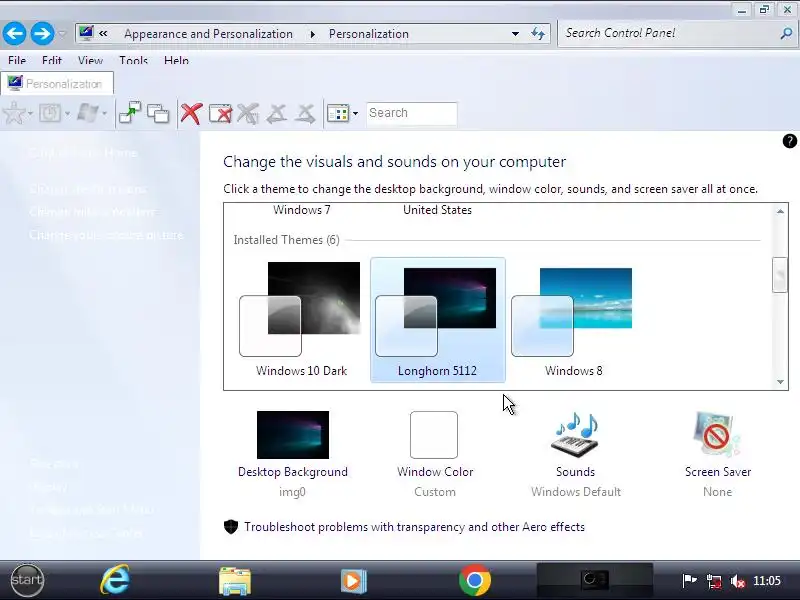Select the Personalization breadcrumb
The width and height of the screenshot is (800, 600).
point(368,34)
